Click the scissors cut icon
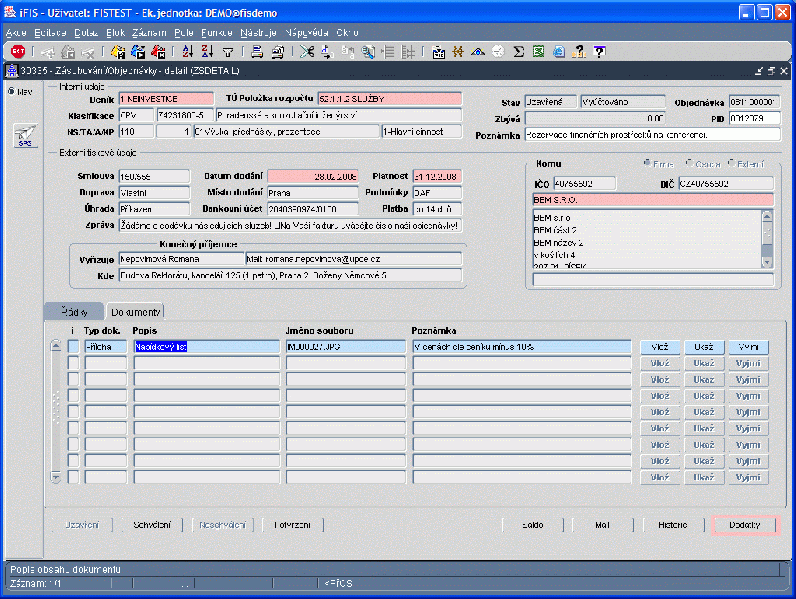The image size is (796, 599). pyautogui.click(x=307, y=51)
